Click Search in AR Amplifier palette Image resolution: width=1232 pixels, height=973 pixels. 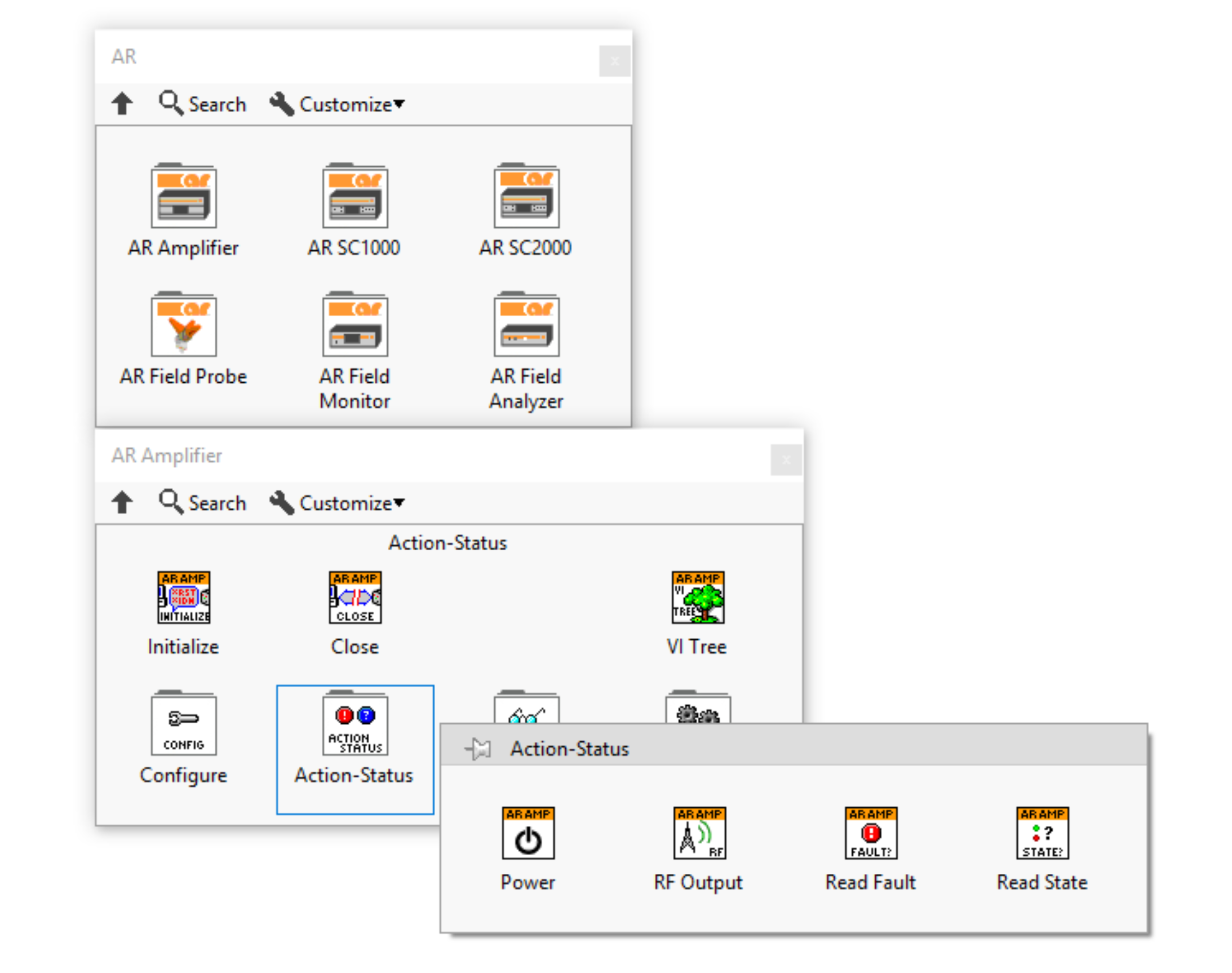203,503
